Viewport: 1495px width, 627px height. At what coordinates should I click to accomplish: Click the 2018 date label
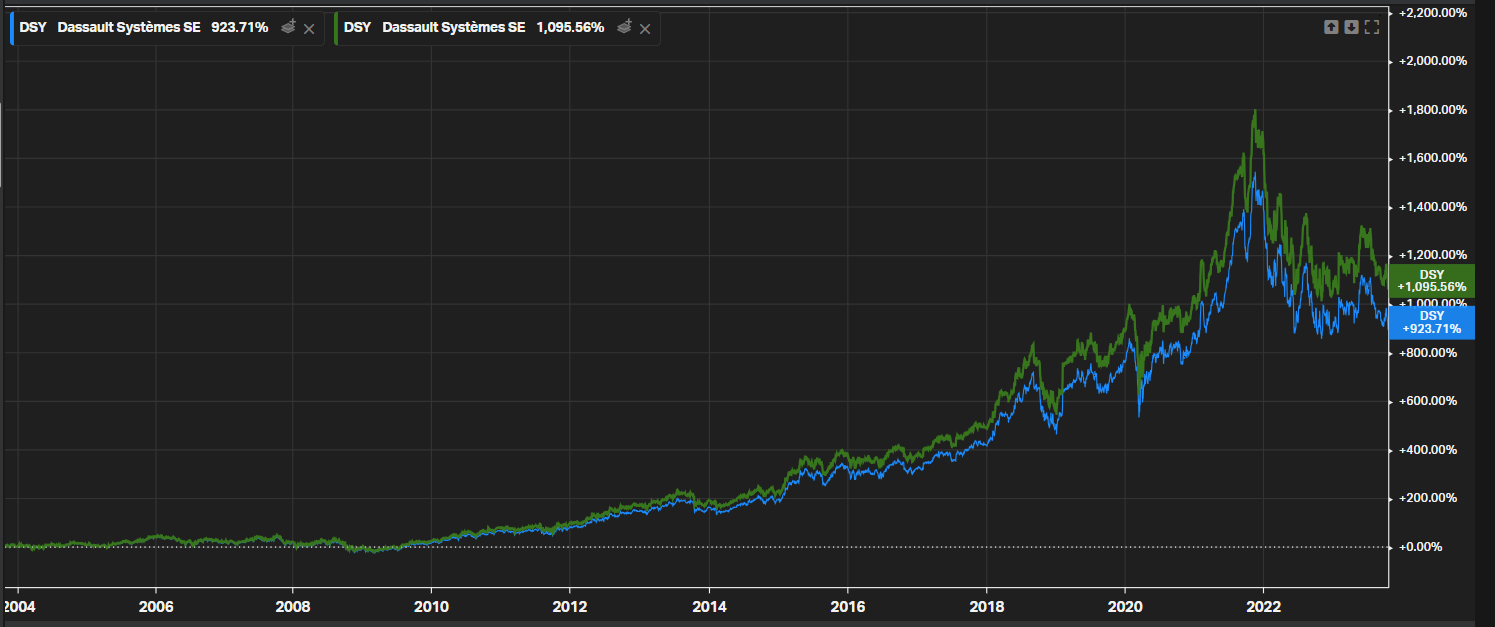point(986,606)
